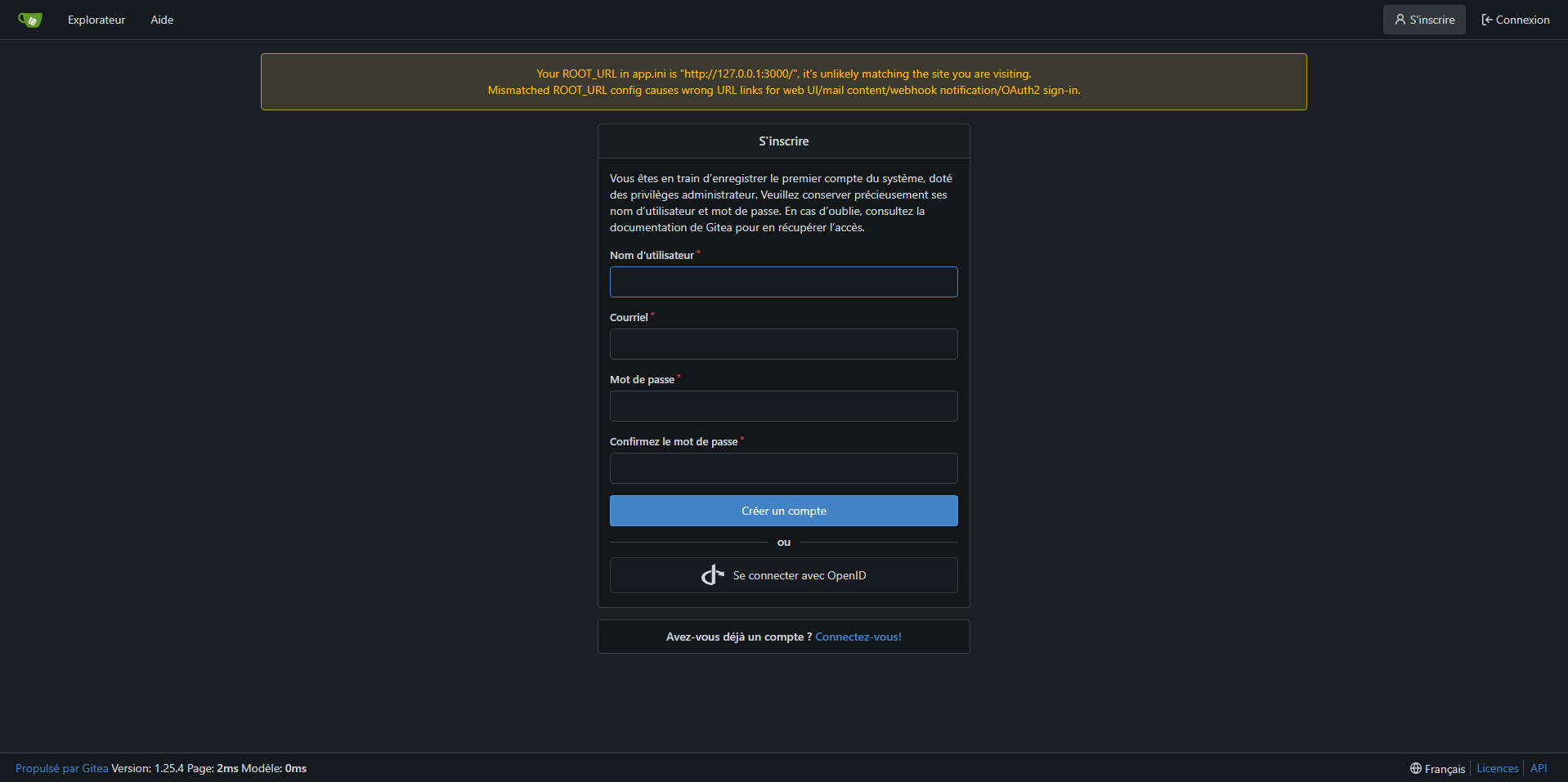Viewport: 1568px width, 782px height.
Task: Open the Aide menu item
Action: [x=162, y=20]
